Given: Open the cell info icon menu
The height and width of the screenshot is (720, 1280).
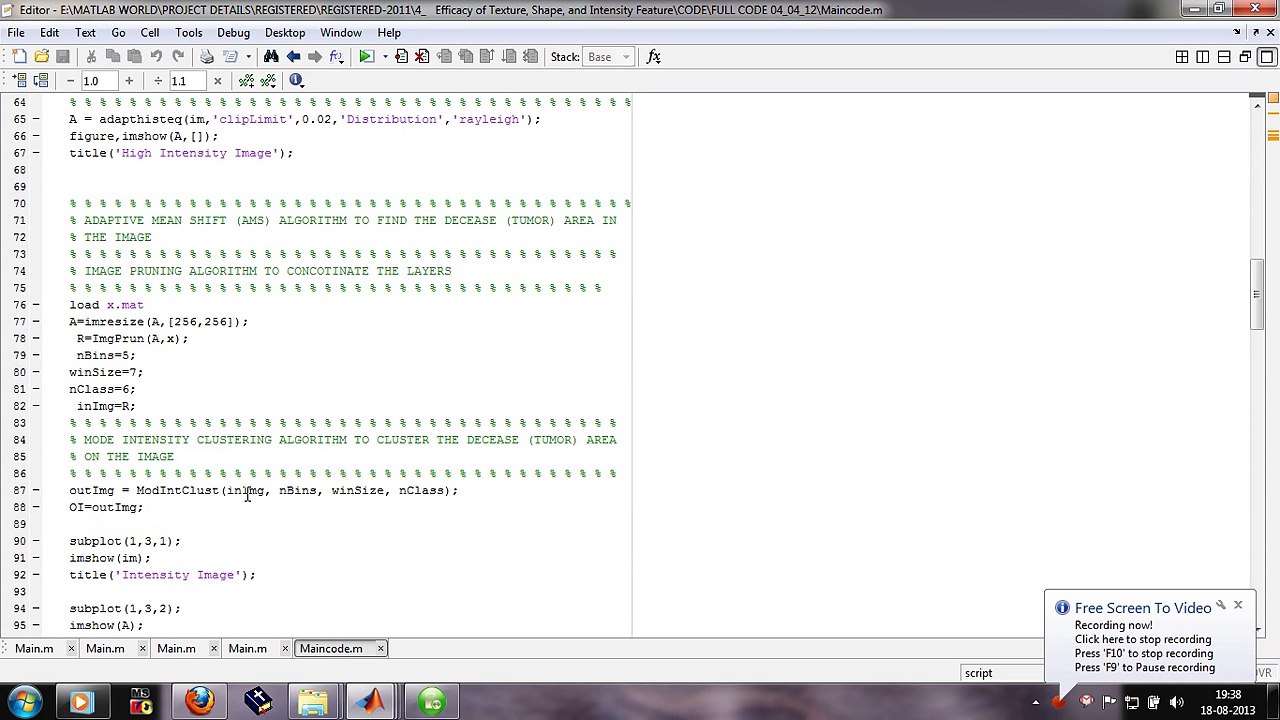Looking at the screenshot, I should click(x=296, y=81).
